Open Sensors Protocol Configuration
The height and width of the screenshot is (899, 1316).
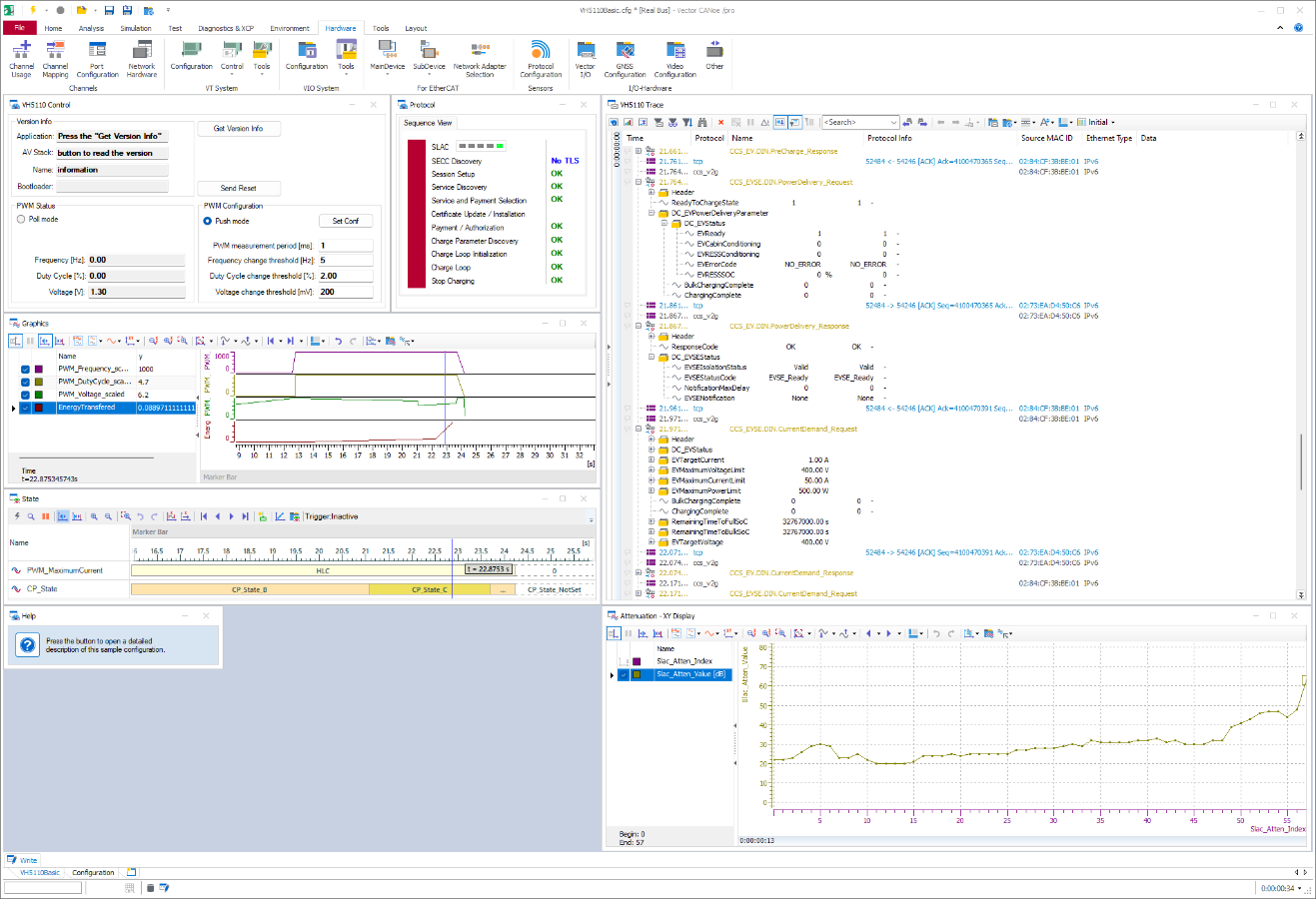tap(541, 60)
